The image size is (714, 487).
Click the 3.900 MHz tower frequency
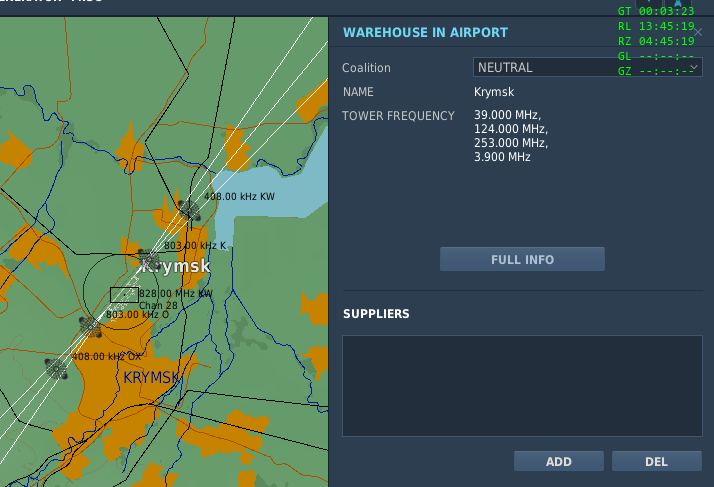click(x=502, y=157)
